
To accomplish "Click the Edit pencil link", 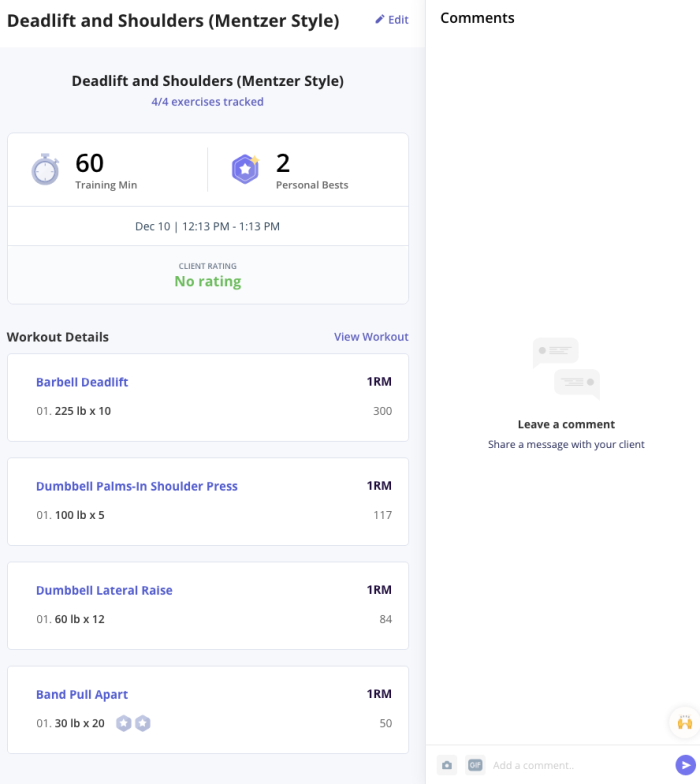I will [x=392, y=20].
